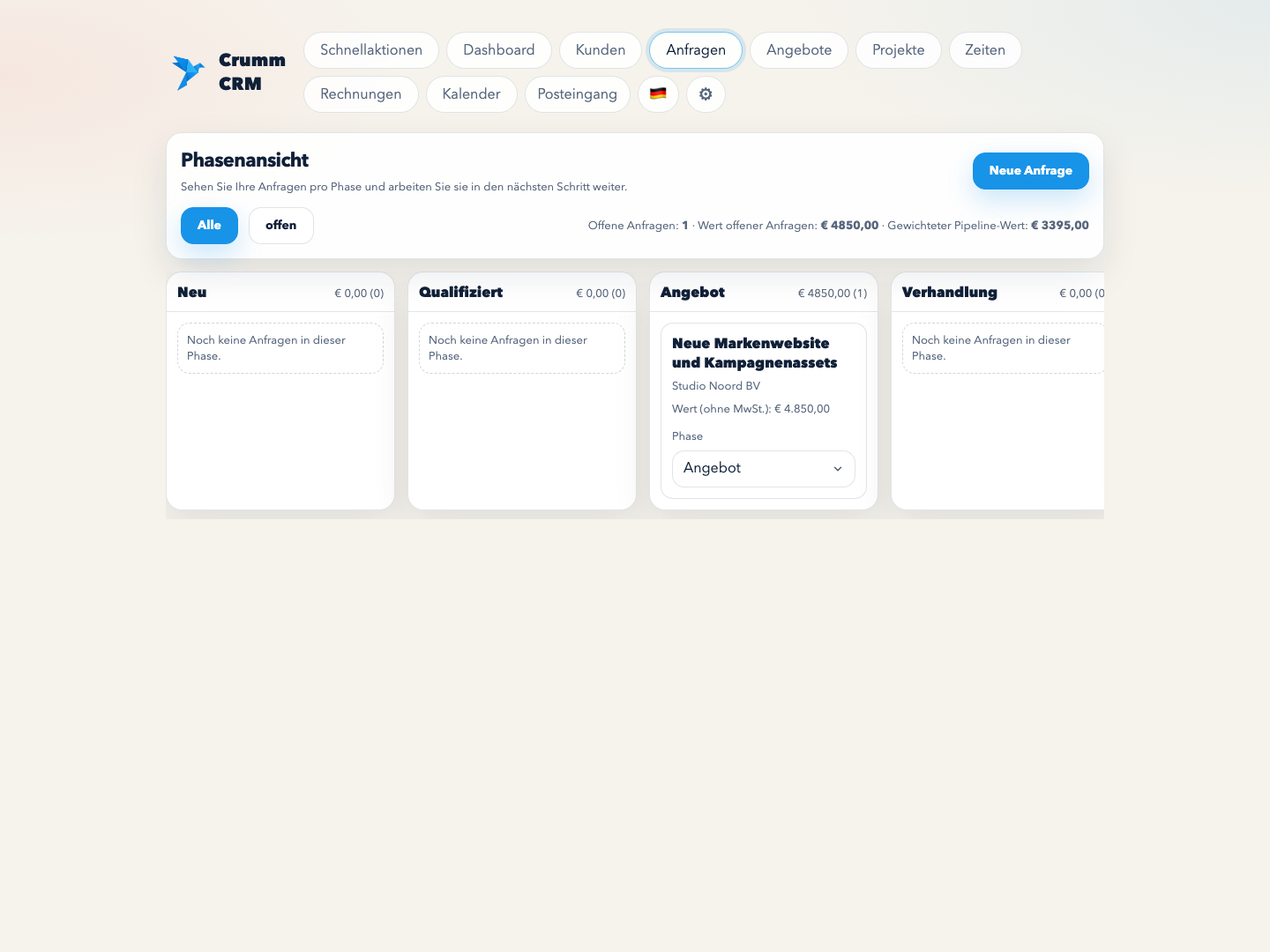Click the chevron on the Phase selector
The width and height of the screenshot is (1270, 952).
coord(837,469)
